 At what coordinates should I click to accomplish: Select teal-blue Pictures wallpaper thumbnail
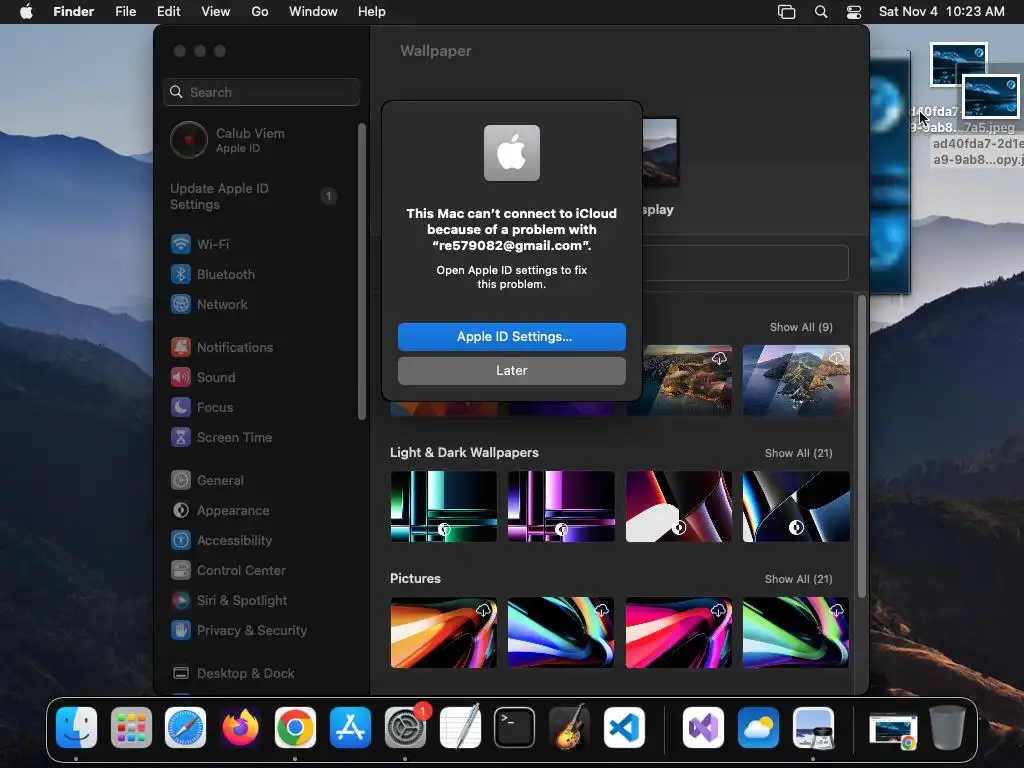(x=561, y=633)
